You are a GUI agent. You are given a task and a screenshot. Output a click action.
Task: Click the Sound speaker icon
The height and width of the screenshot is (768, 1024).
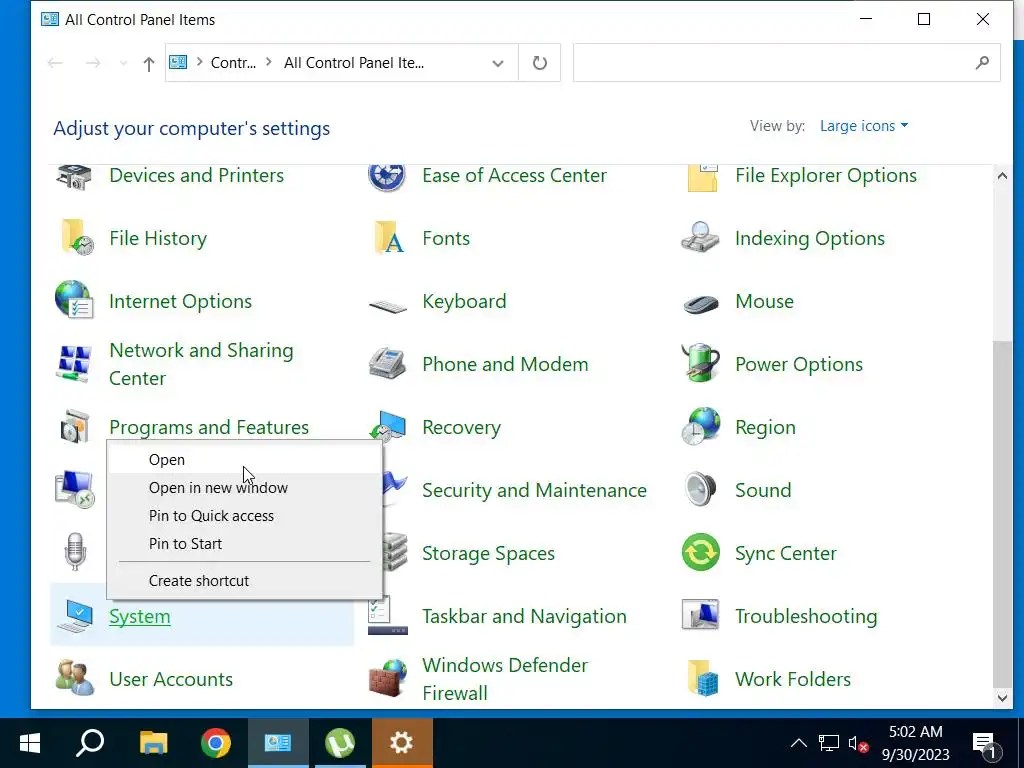click(701, 489)
